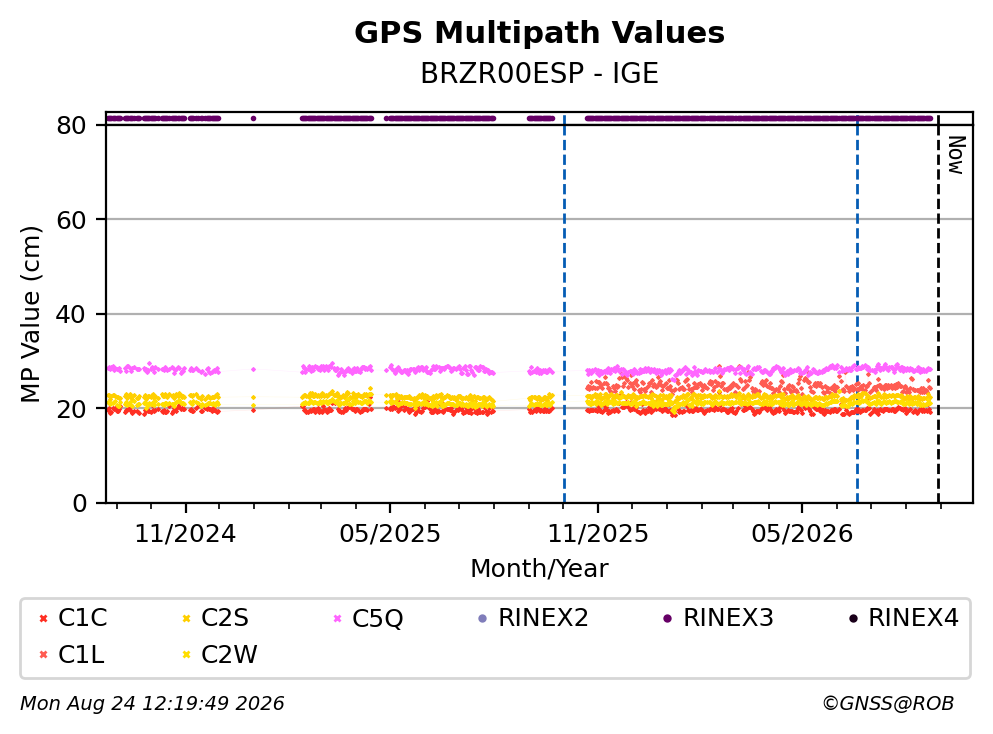Click the GPS Multipath Values title
The height and width of the screenshot is (734, 993).
point(540,33)
